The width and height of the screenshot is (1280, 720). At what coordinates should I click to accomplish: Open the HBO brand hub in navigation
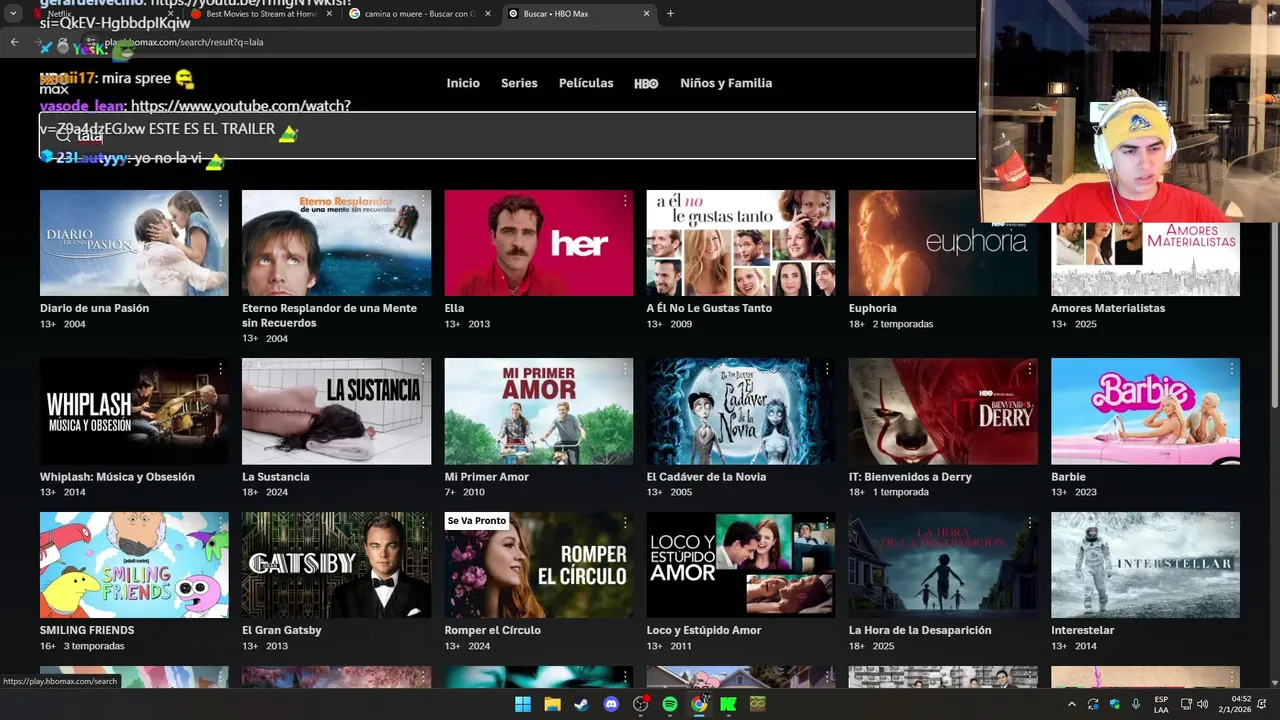646,84
